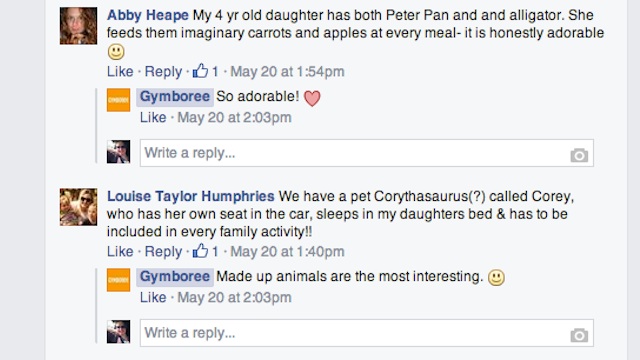Click the camera icon in first reply box
640x360 pixels.
[579, 155]
